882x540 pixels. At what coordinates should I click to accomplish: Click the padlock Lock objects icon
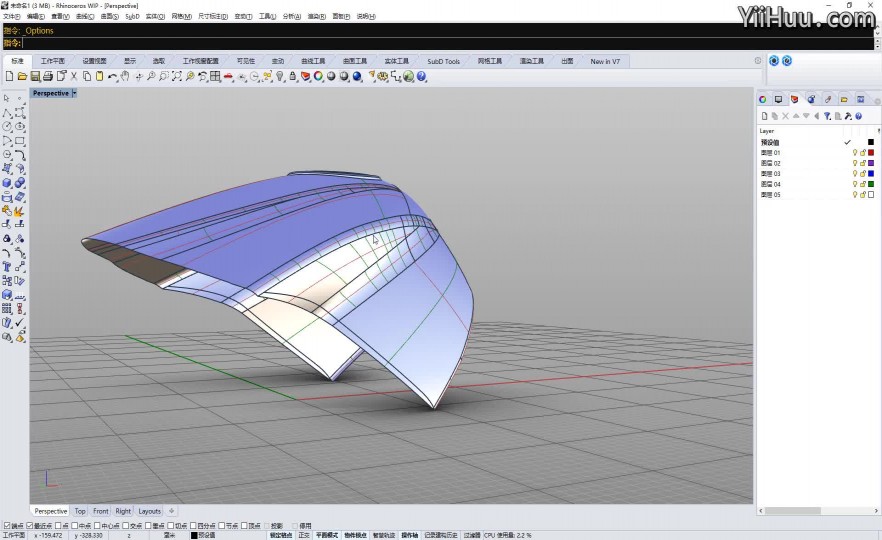pyautogui.click(x=292, y=76)
